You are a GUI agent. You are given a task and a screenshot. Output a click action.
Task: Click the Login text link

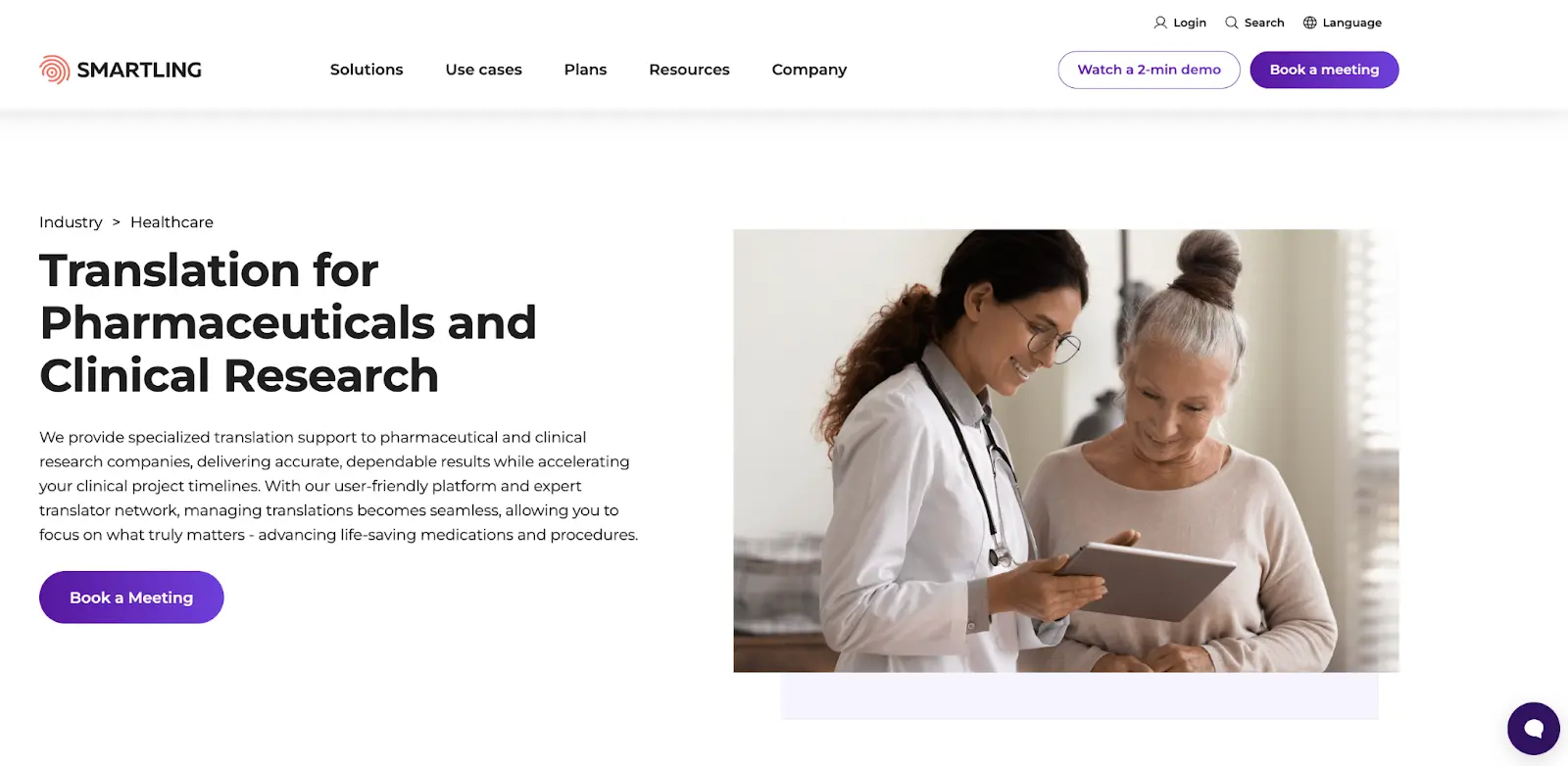1190,23
